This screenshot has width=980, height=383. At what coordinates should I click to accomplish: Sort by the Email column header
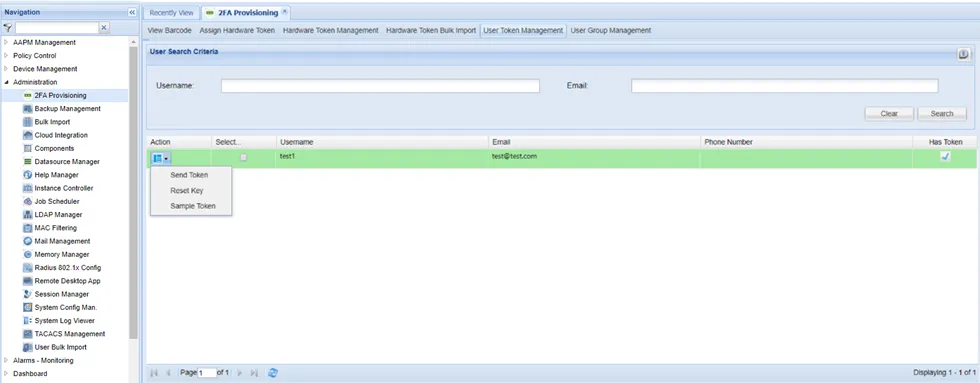(x=594, y=142)
